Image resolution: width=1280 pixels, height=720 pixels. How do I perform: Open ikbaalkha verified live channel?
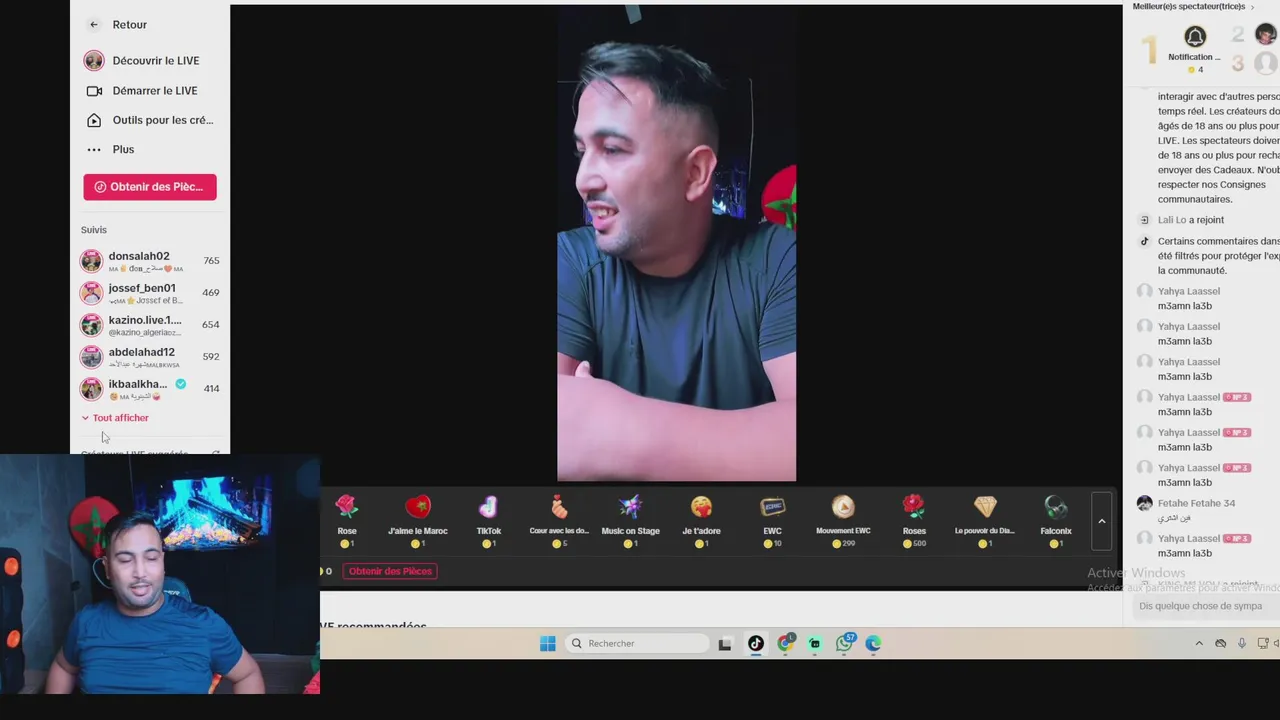[150, 389]
